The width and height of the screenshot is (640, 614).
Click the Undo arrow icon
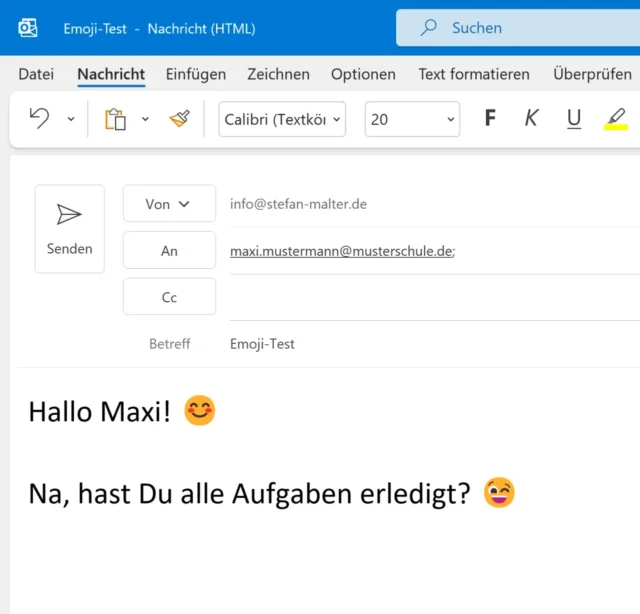pos(40,119)
